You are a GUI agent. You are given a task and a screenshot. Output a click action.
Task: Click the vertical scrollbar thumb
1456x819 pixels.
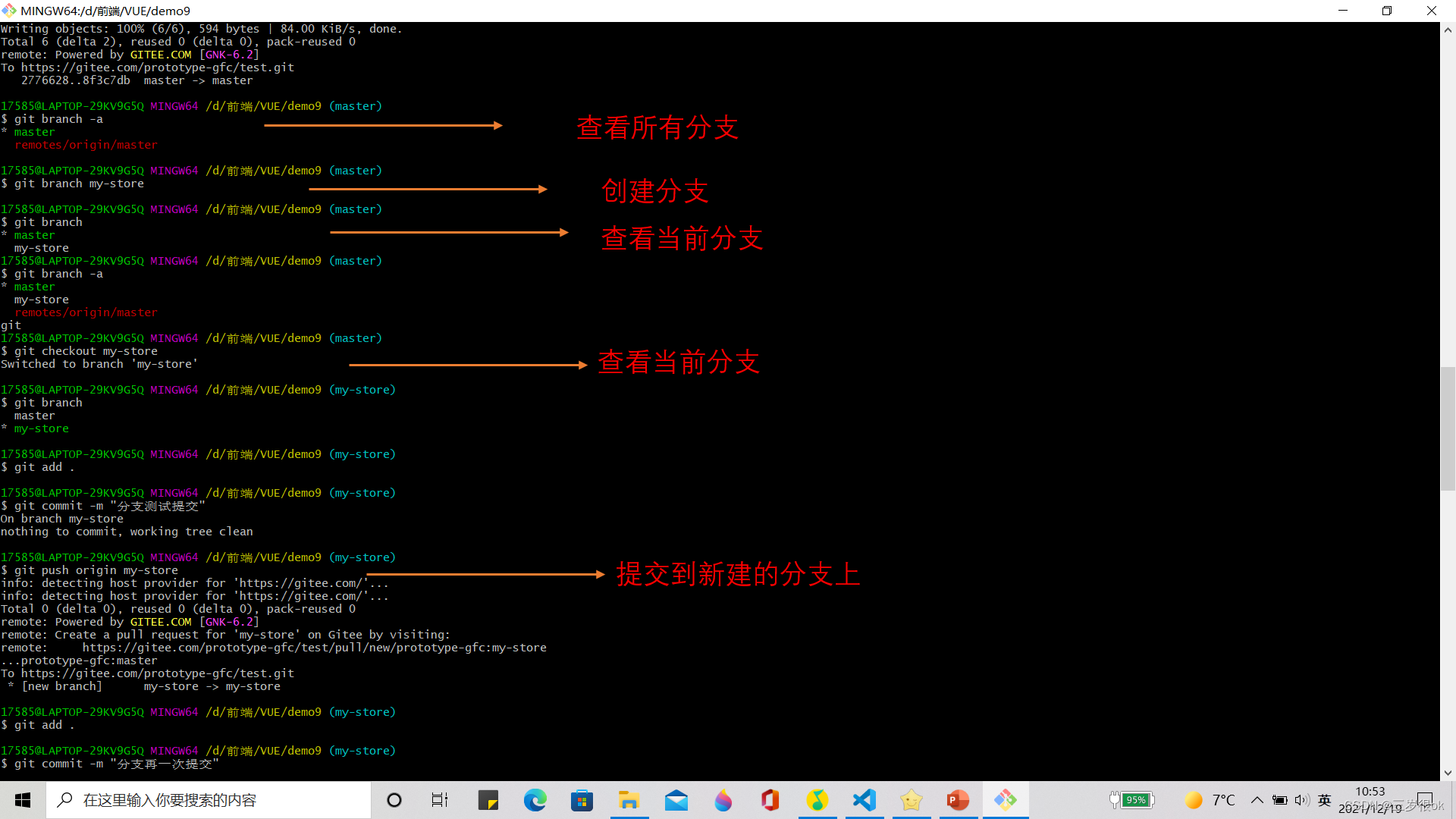[x=1448, y=428]
